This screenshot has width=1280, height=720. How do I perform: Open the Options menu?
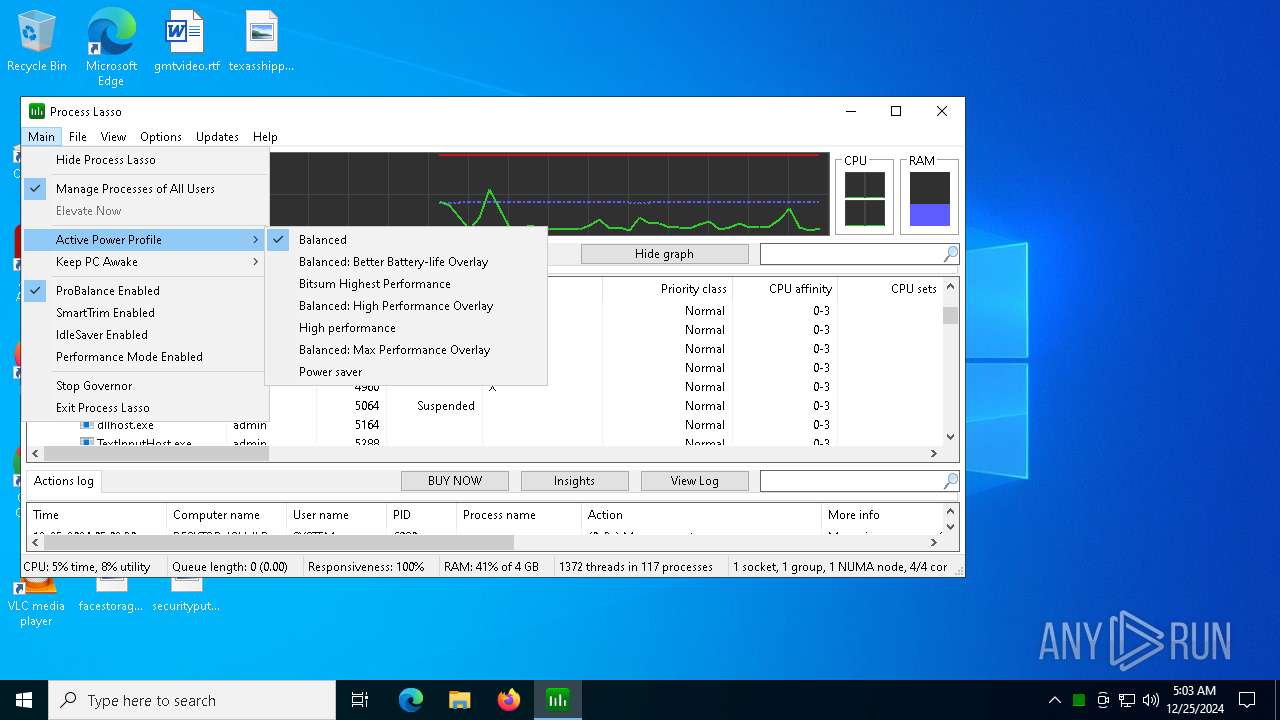(161, 137)
